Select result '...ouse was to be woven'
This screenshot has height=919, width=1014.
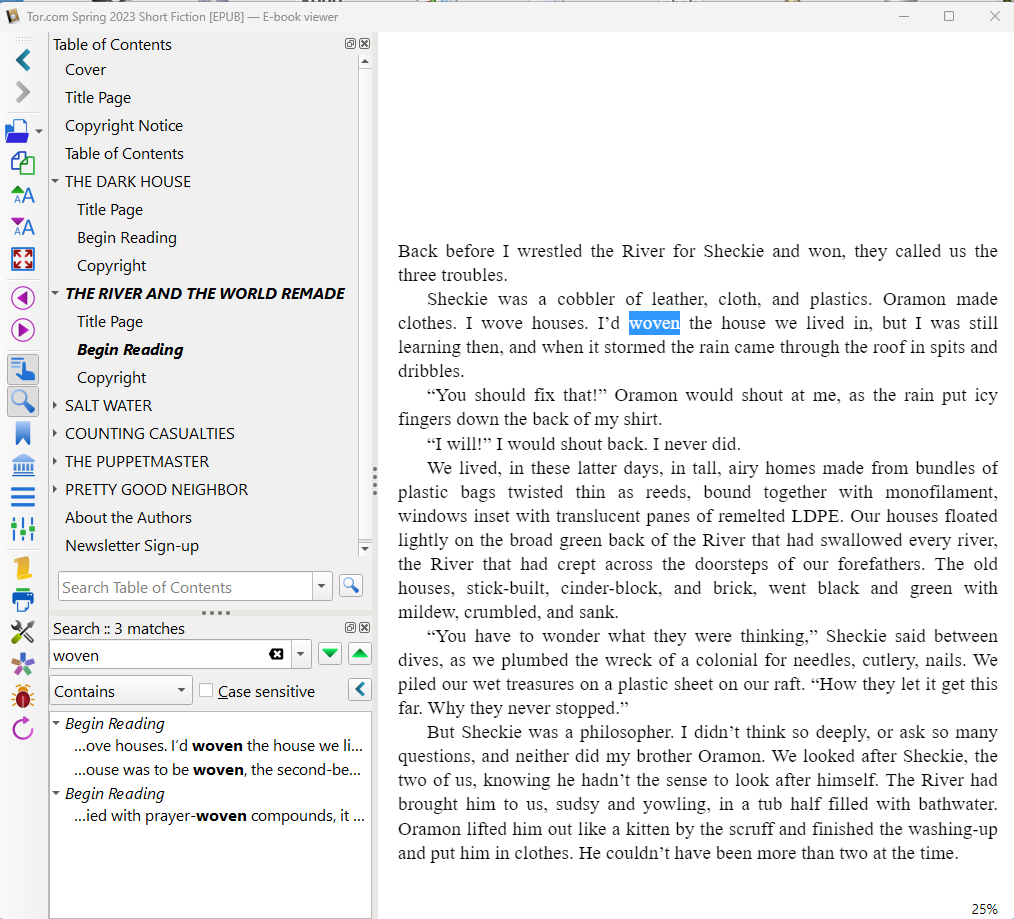(x=217, y=770)
